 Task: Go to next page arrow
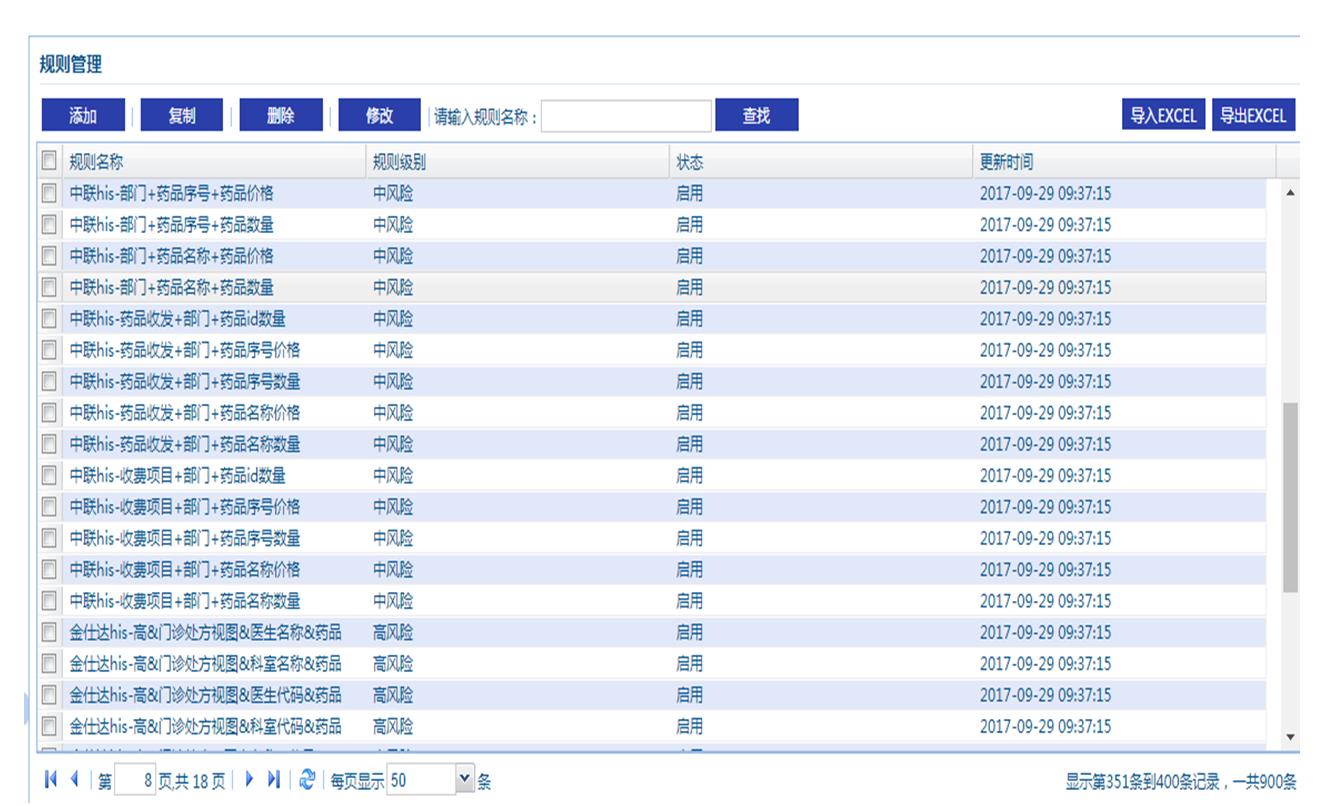tap(250, 780)
